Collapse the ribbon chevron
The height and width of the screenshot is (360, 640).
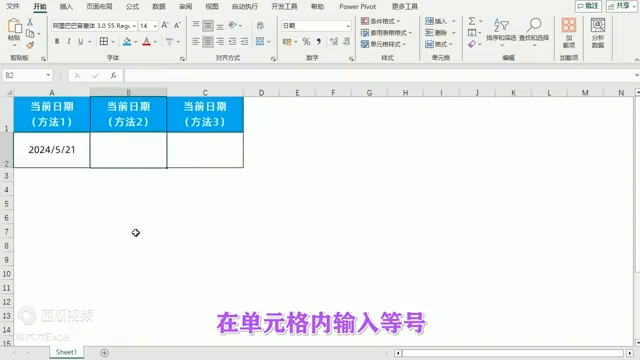tap(636, 60)
